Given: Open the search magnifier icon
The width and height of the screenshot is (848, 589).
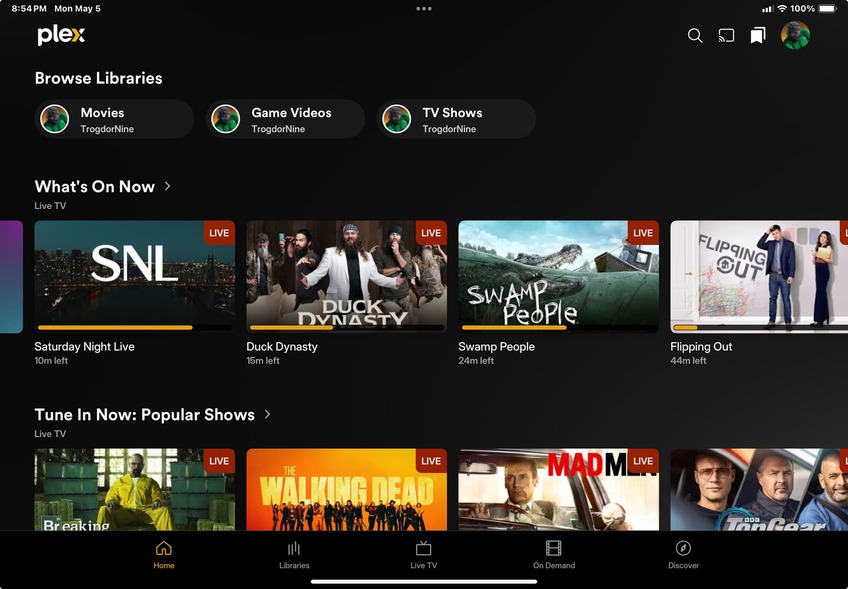Looking at the screenshot, I should click(x=695, y=36).
